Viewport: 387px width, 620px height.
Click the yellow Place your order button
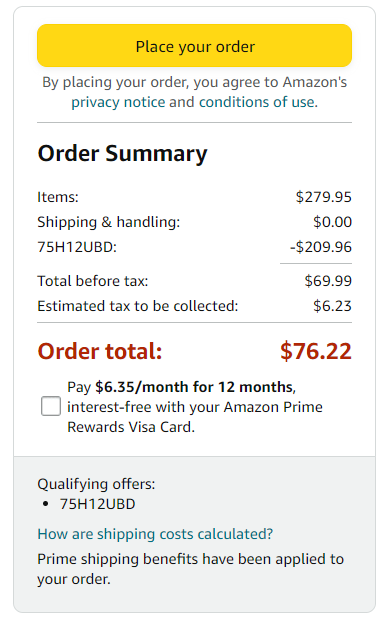pos(194,45)
